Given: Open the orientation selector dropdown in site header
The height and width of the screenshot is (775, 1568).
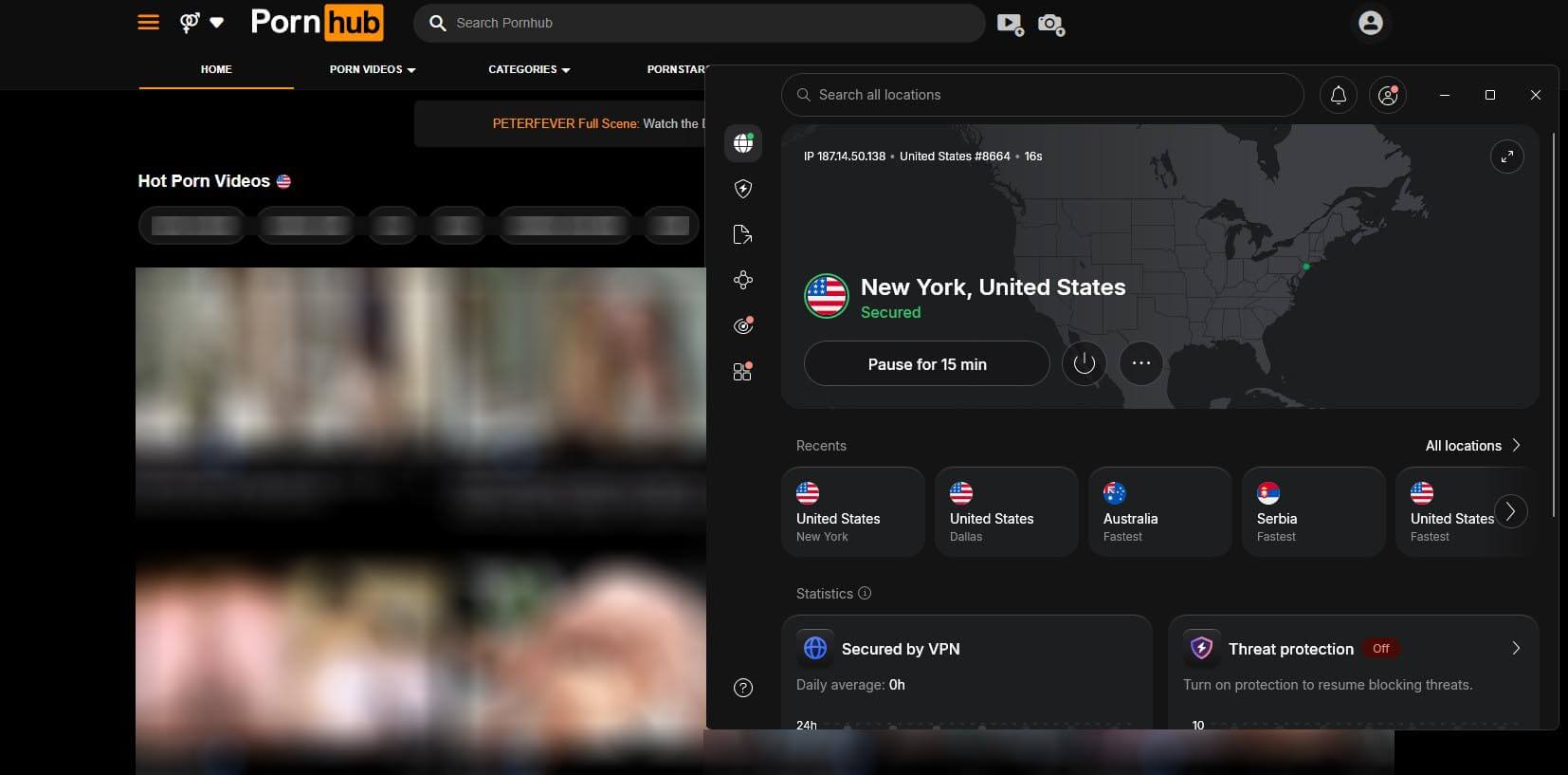Looking at the screenshot, I should pyautogui.click(x=202, y=22).
